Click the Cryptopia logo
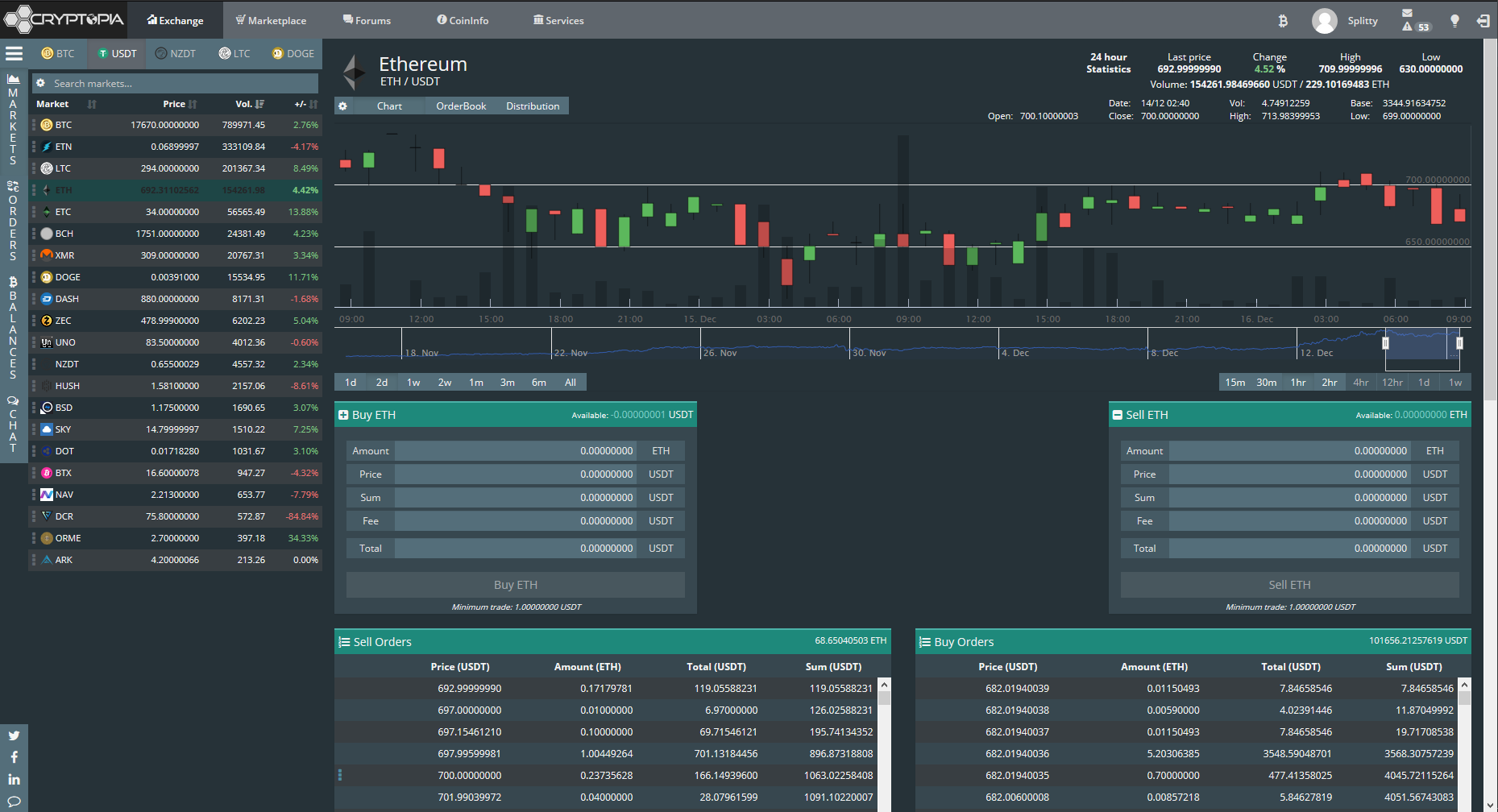 pyautogui.click(x=64, y=19)
